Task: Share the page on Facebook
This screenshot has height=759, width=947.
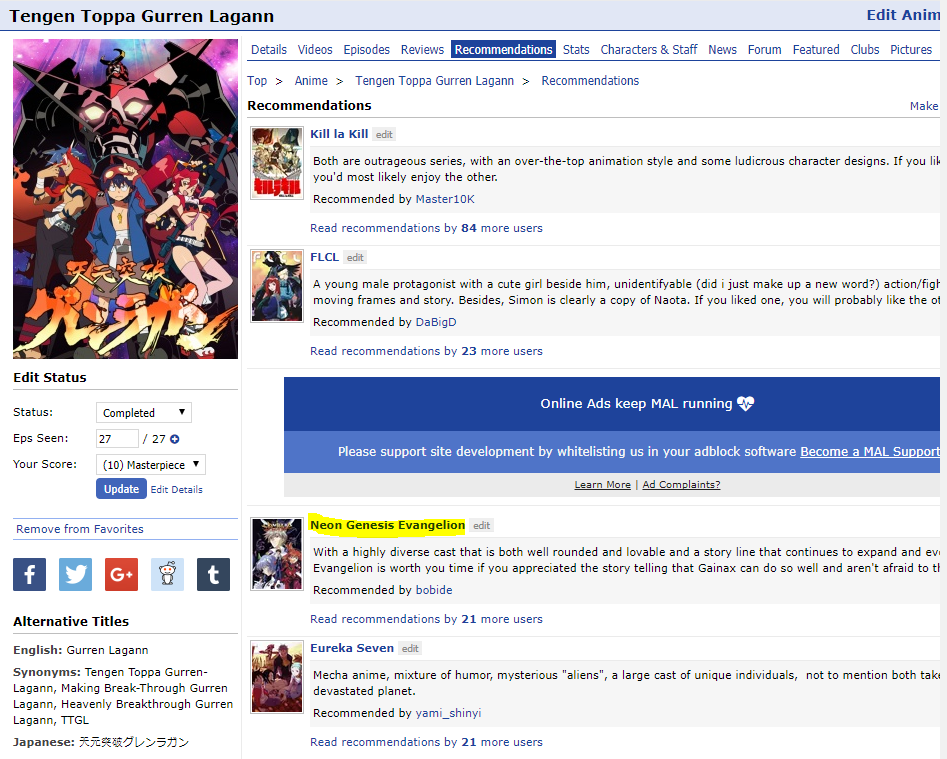Action: [29, 574]
